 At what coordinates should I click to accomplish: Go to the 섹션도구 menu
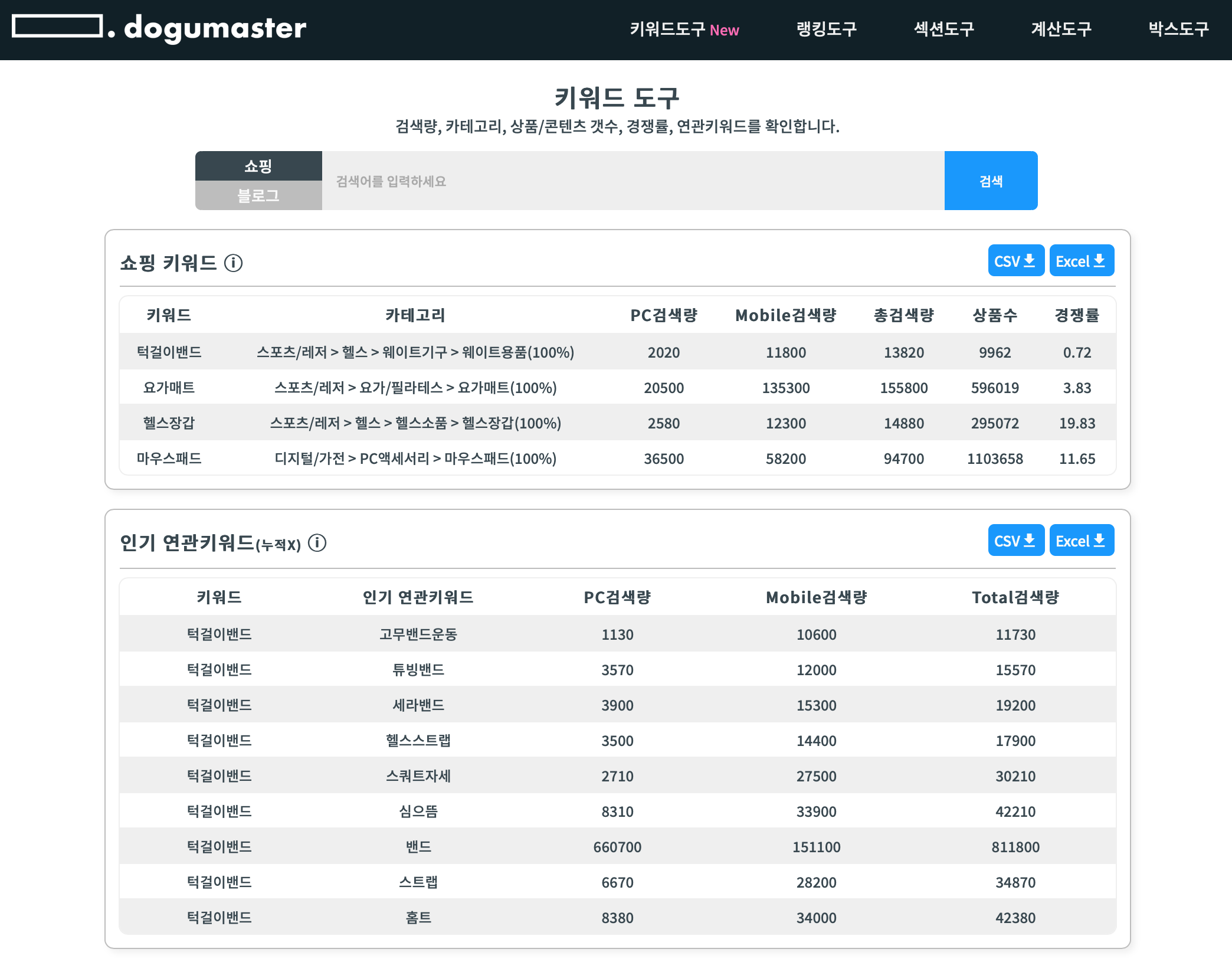tap(943, 29)
